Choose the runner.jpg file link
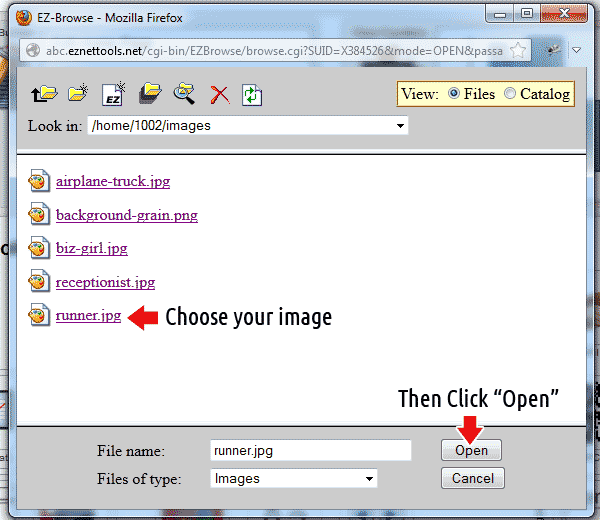The width and height of the screenshot is (600, 520). click(x=88, y=316)
